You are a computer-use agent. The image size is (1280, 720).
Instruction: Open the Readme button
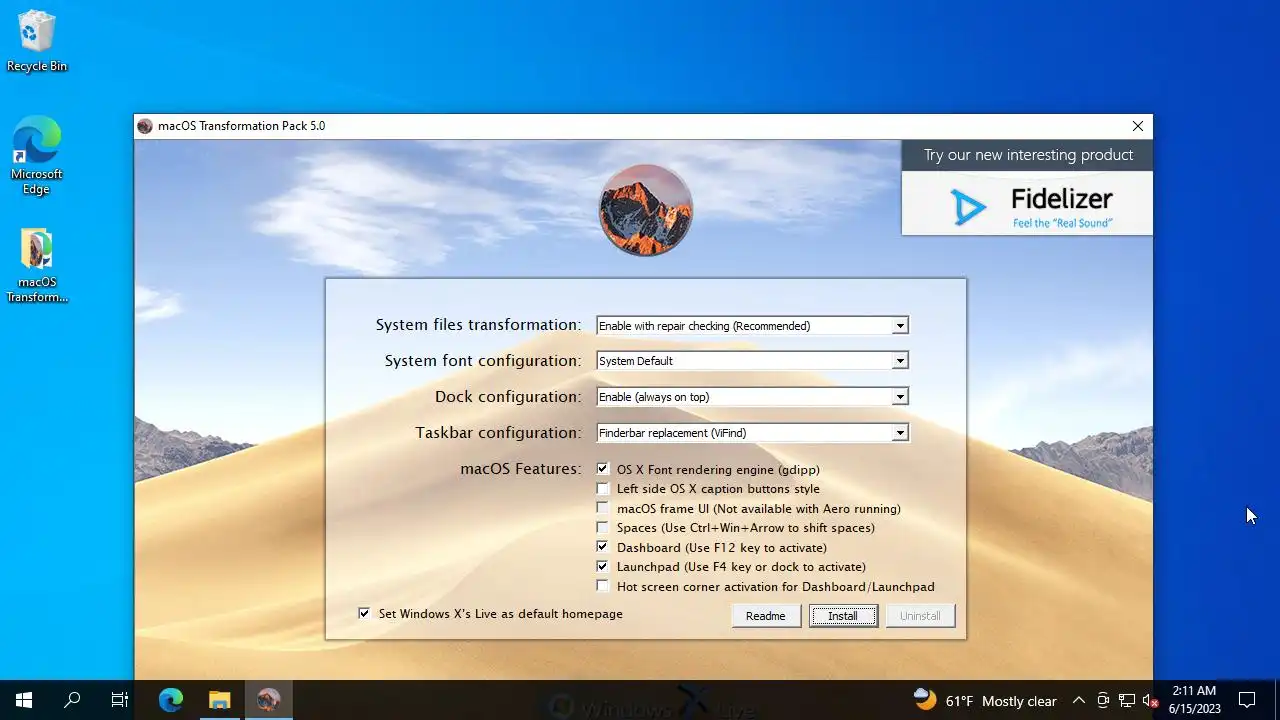point(765,616)
